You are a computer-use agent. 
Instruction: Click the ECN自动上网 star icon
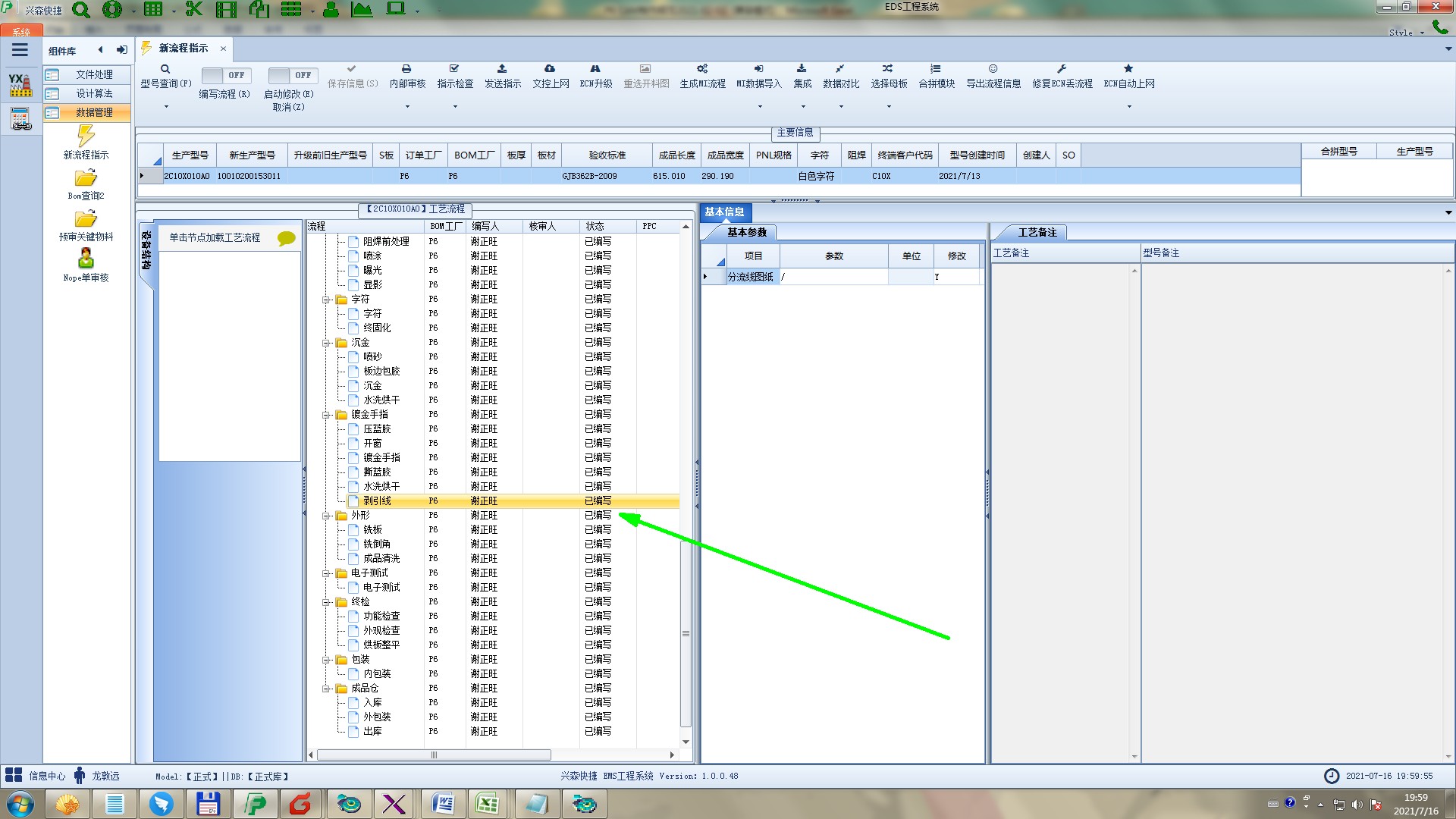pos(1128,68)
